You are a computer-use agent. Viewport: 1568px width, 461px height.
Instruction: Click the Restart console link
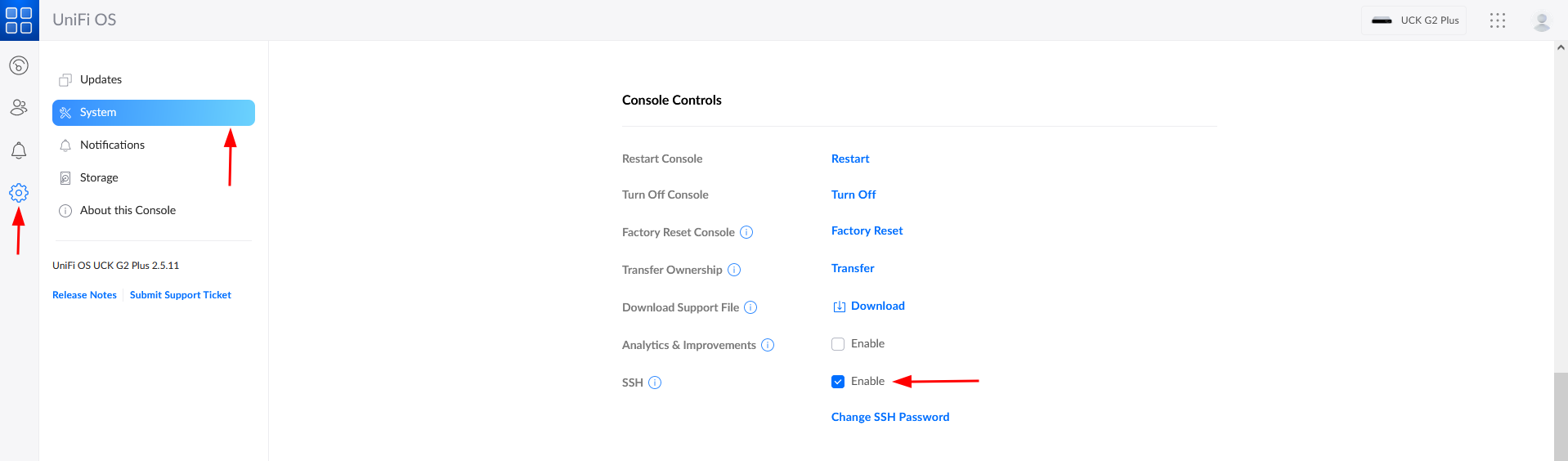pos(850,159)
